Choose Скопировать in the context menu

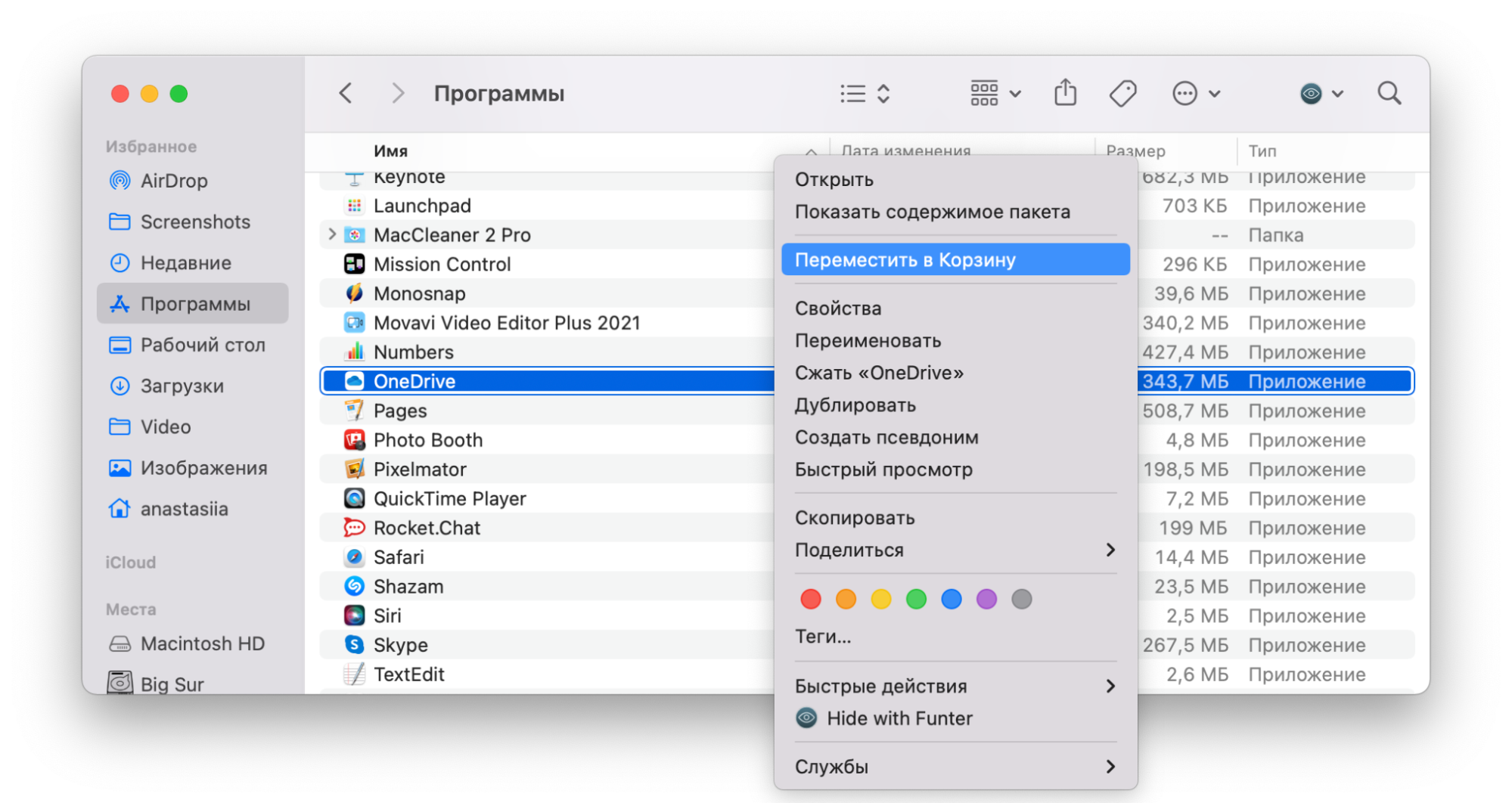click(955, 518)
